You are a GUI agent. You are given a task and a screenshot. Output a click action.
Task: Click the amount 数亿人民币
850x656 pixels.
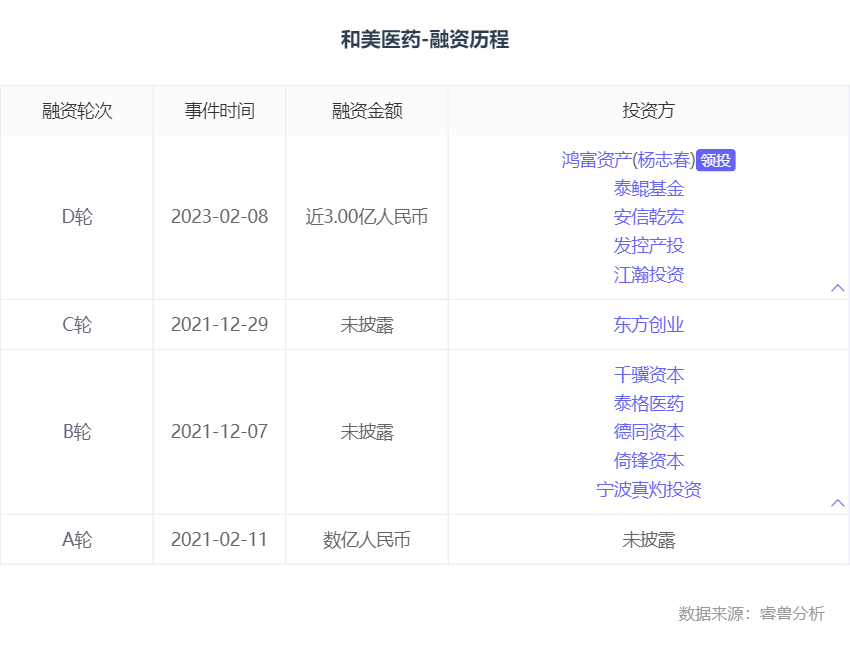tap(367, 540)
